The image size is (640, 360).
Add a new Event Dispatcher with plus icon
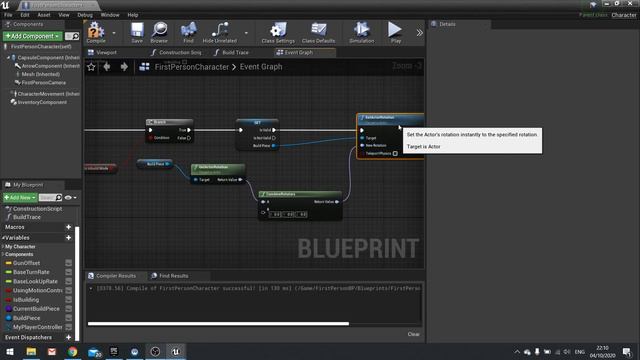[x=69, y=338]
